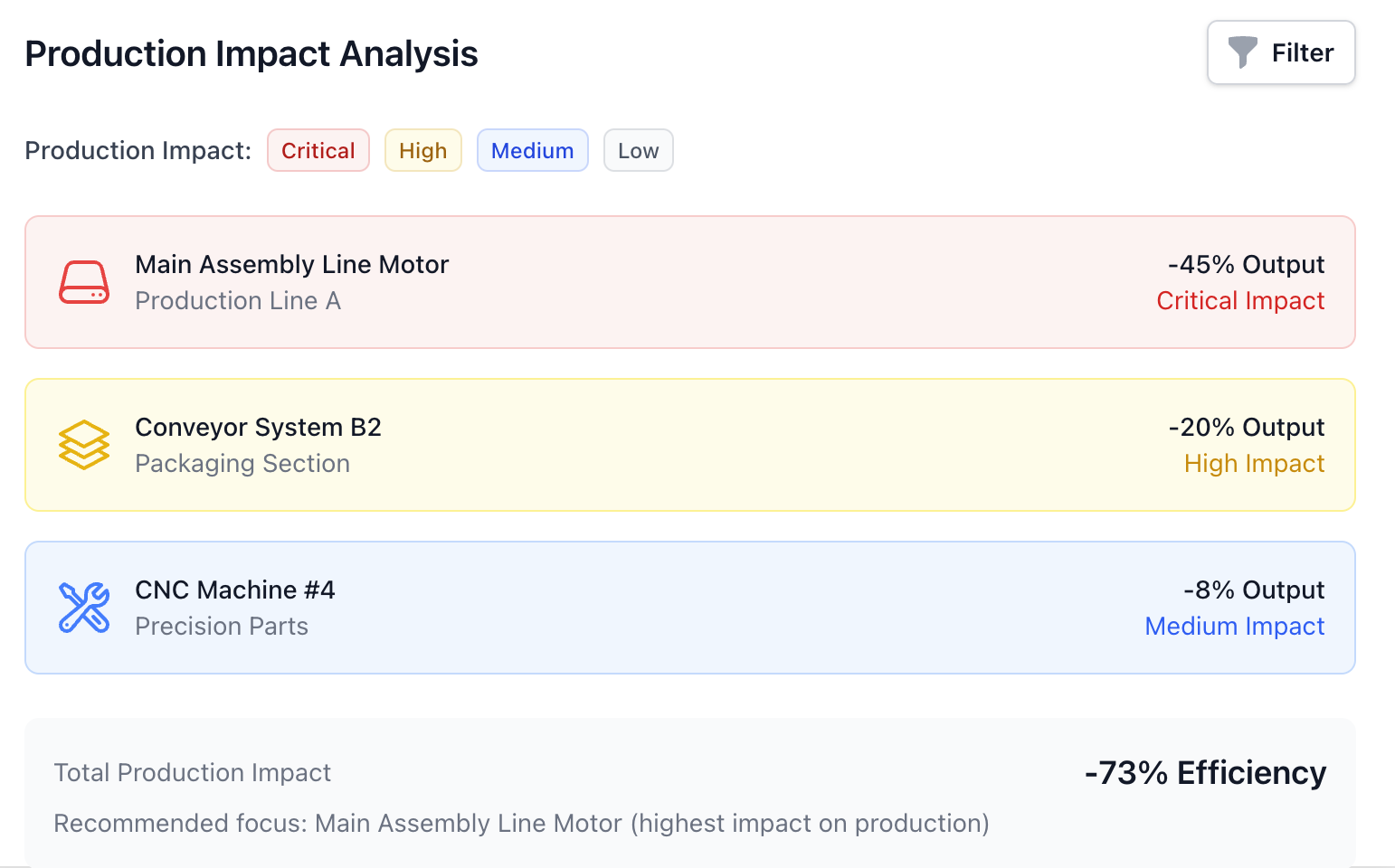Select the High impact tag
Viewport: 1395px width, 868px height.
click(423, 150)
